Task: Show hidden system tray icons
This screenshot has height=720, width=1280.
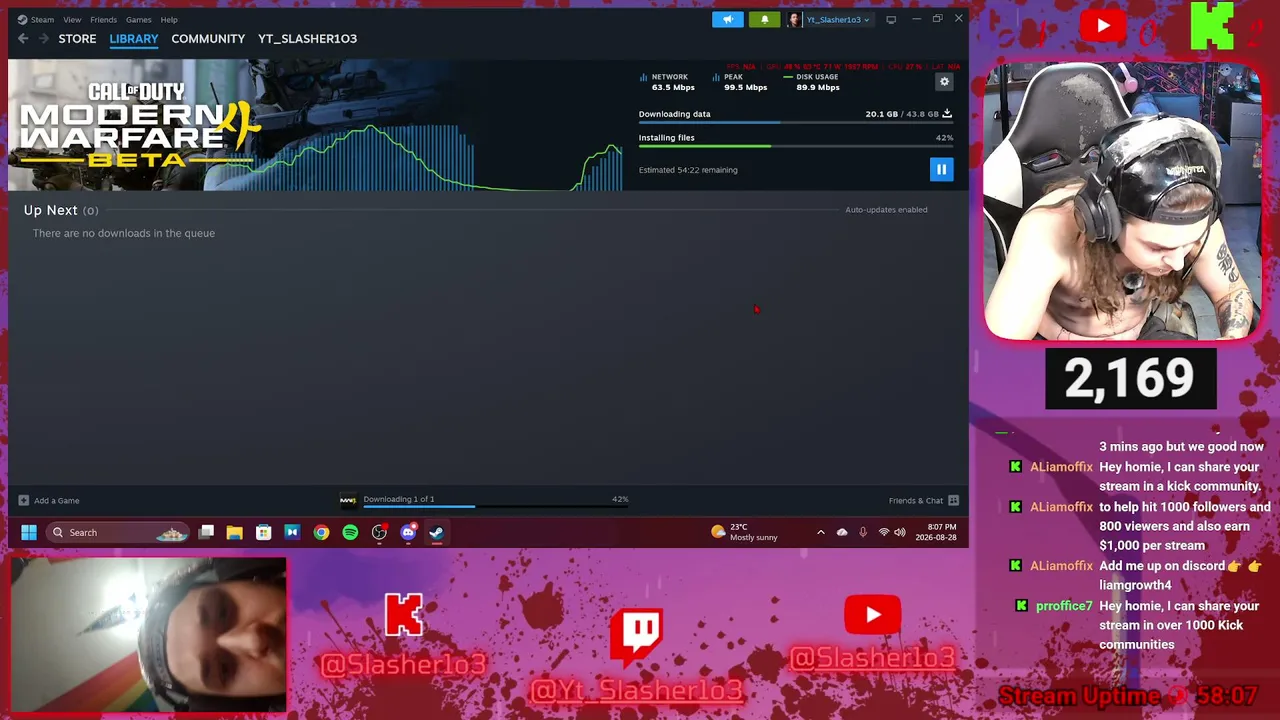Action: [821, 532]
